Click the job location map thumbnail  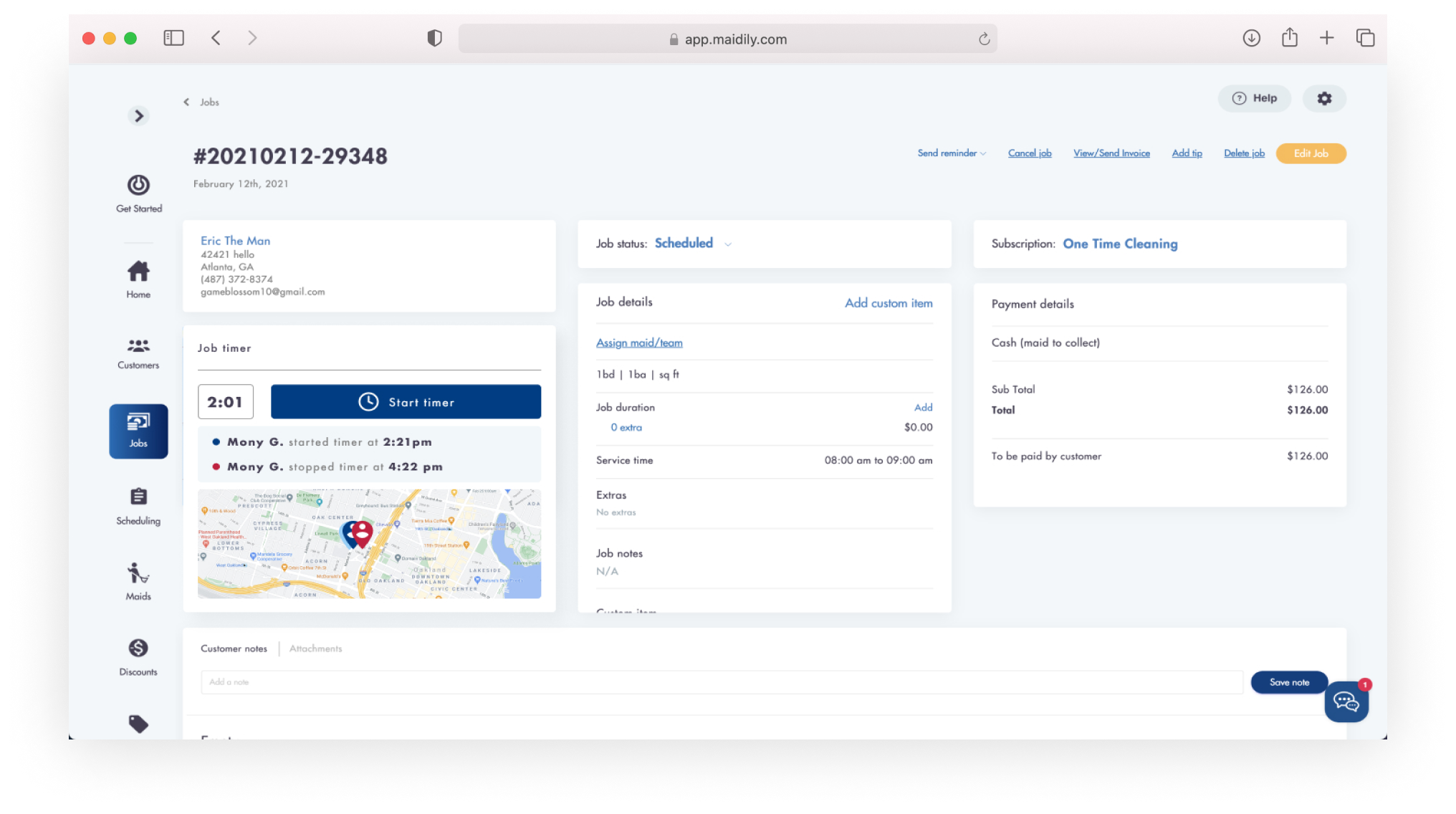369,544
